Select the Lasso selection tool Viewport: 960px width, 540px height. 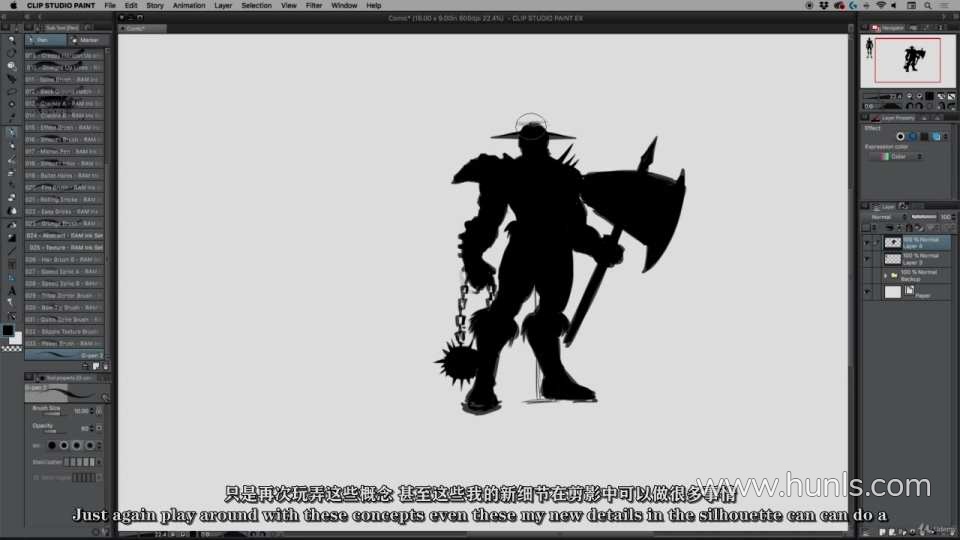coord(11,91)
